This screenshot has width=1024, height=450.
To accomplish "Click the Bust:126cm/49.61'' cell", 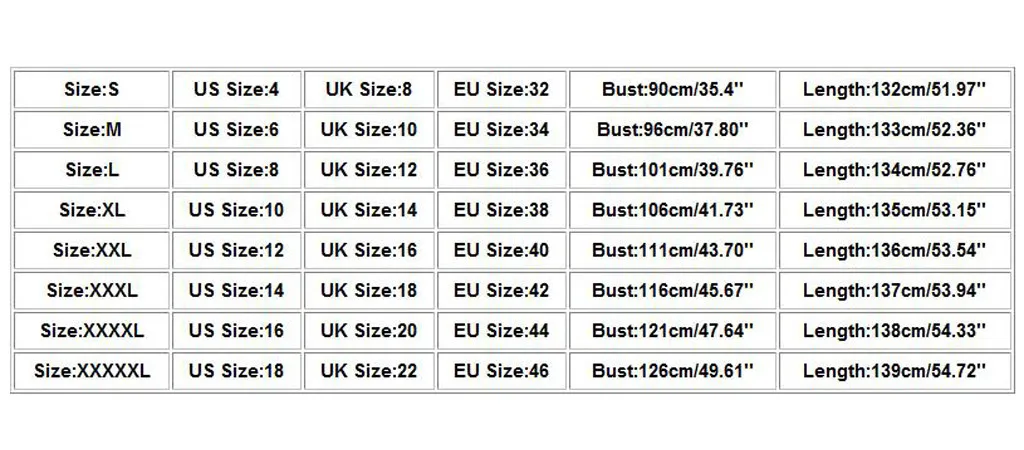I will point(673,371).
